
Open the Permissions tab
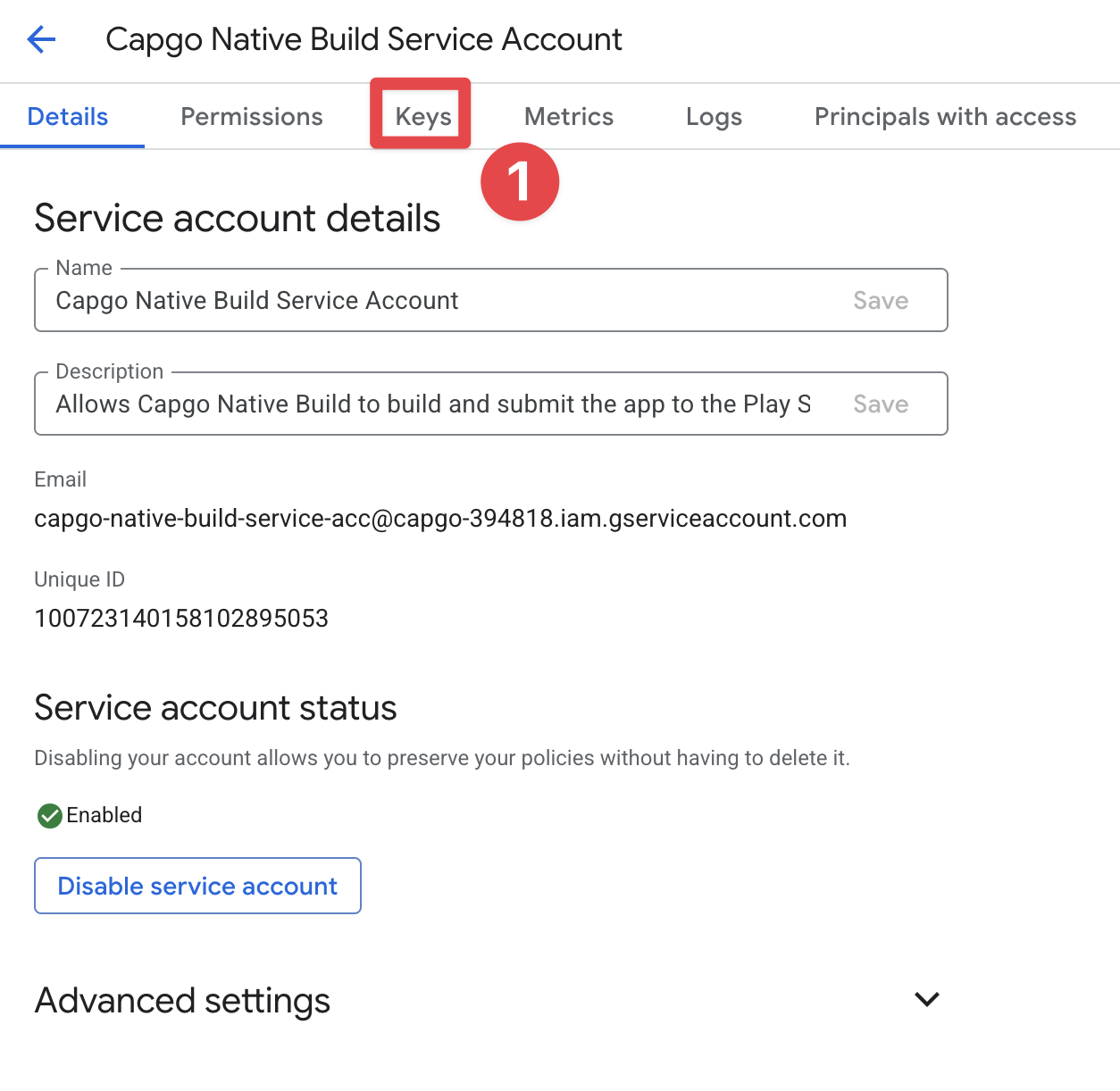click(x=251, y=115)
